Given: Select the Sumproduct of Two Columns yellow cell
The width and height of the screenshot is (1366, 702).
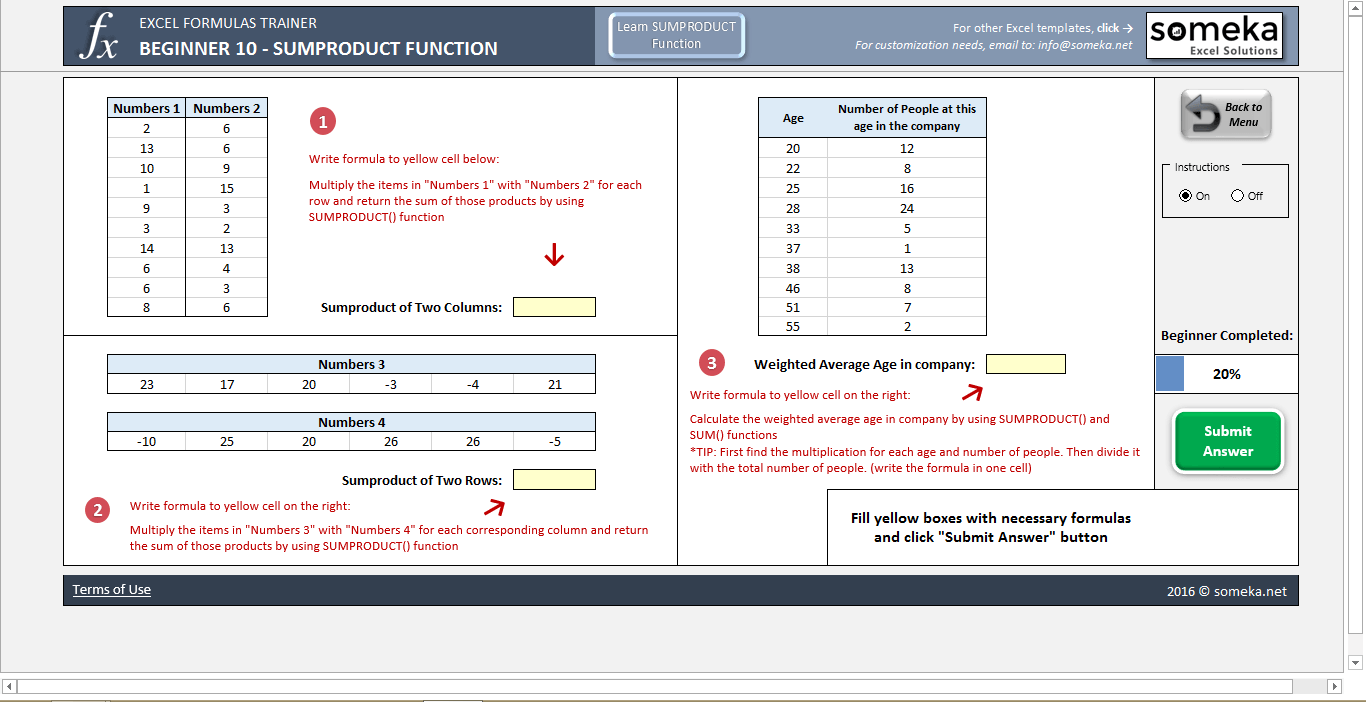Looking at the screenshot, I should pos(554,307).
